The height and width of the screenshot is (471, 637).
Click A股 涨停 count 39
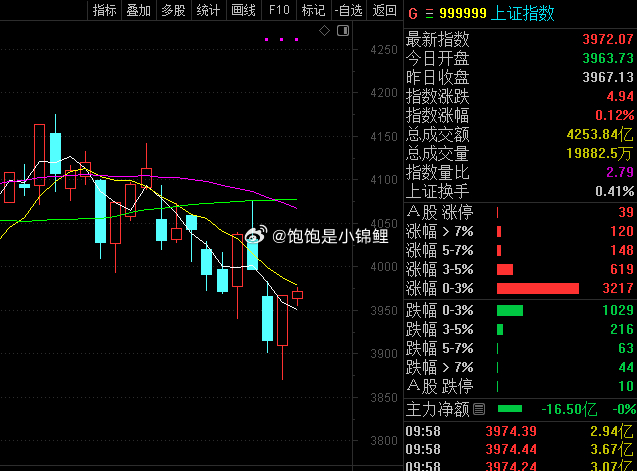click(626, 212)
